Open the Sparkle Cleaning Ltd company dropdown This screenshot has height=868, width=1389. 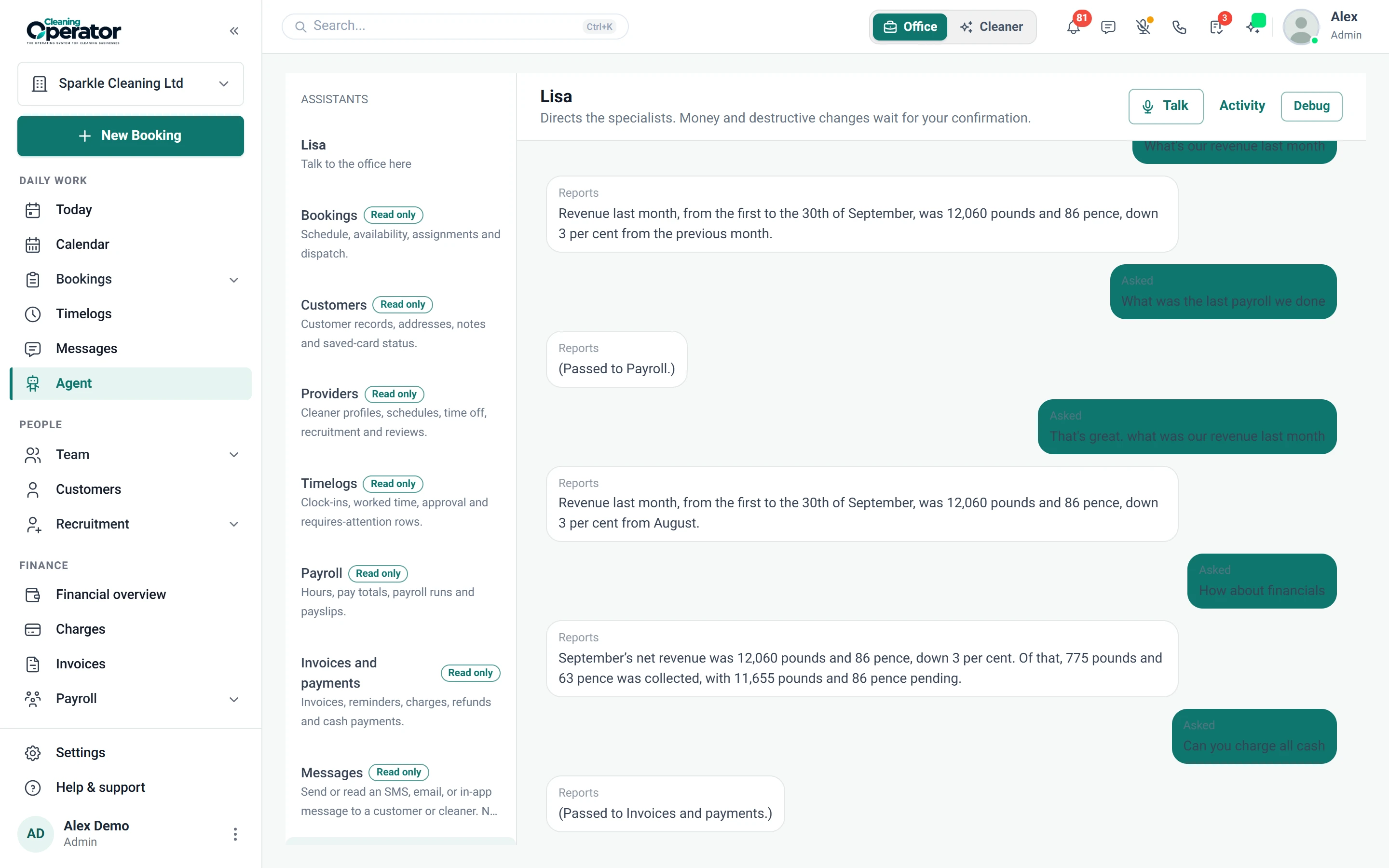[131, 84]
